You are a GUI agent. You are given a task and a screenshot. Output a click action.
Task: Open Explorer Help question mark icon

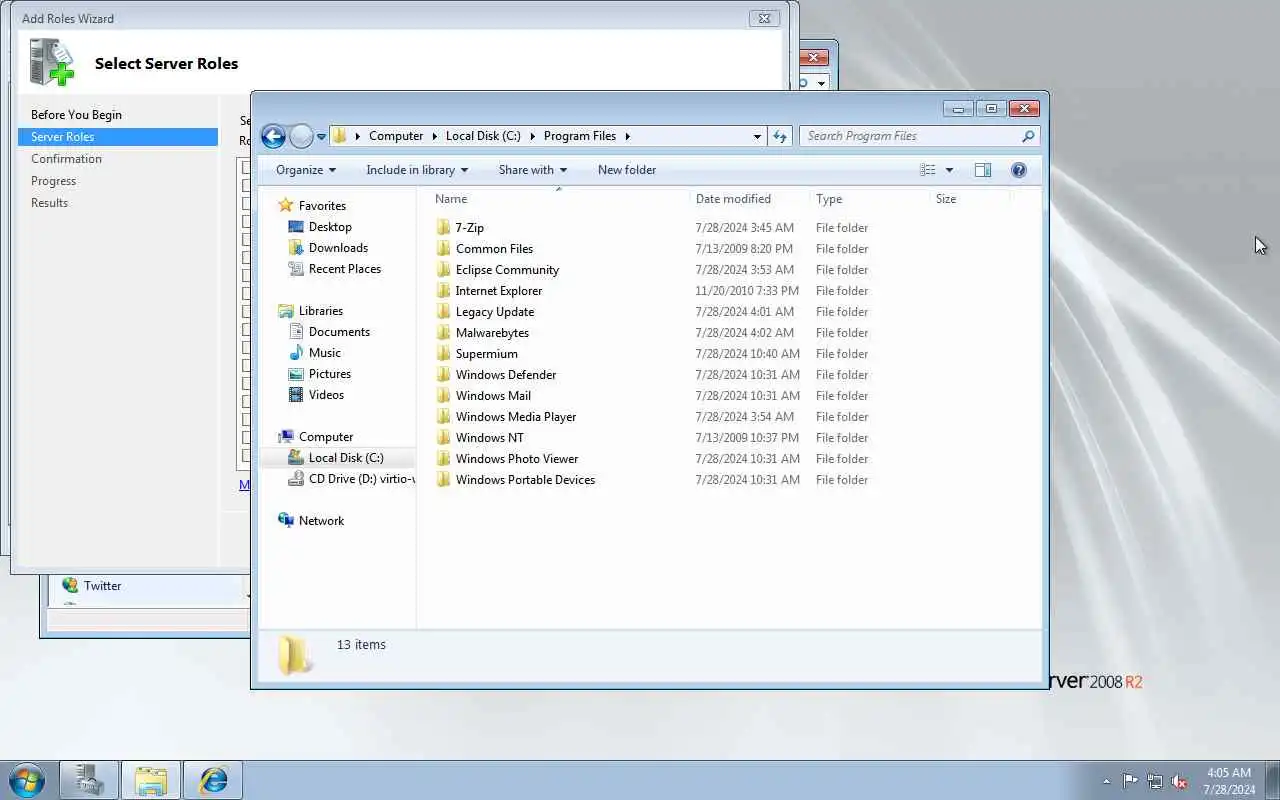click(1019, 170)
